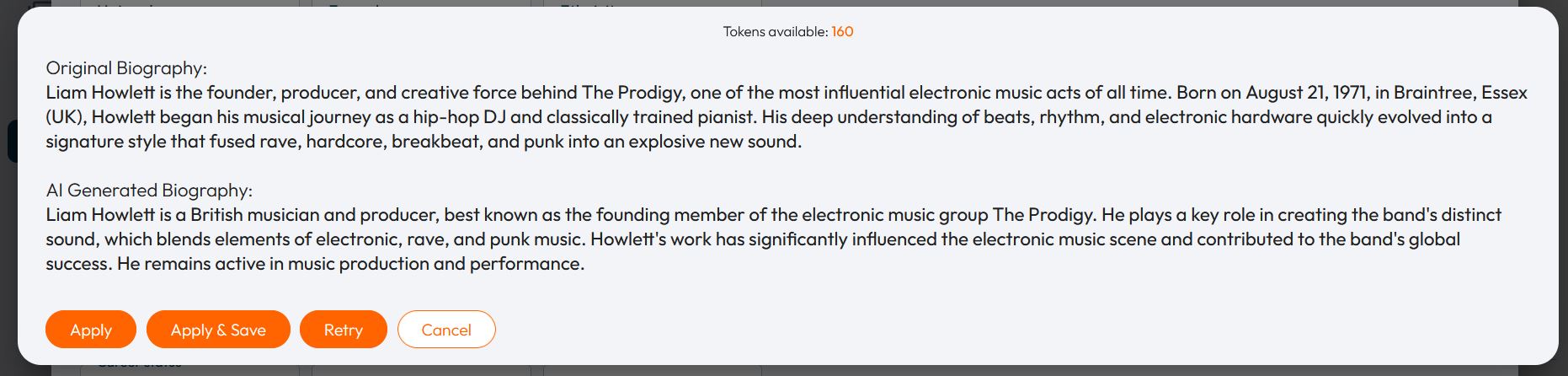
Task: Cancel the biography dialog
Action: 446,330
